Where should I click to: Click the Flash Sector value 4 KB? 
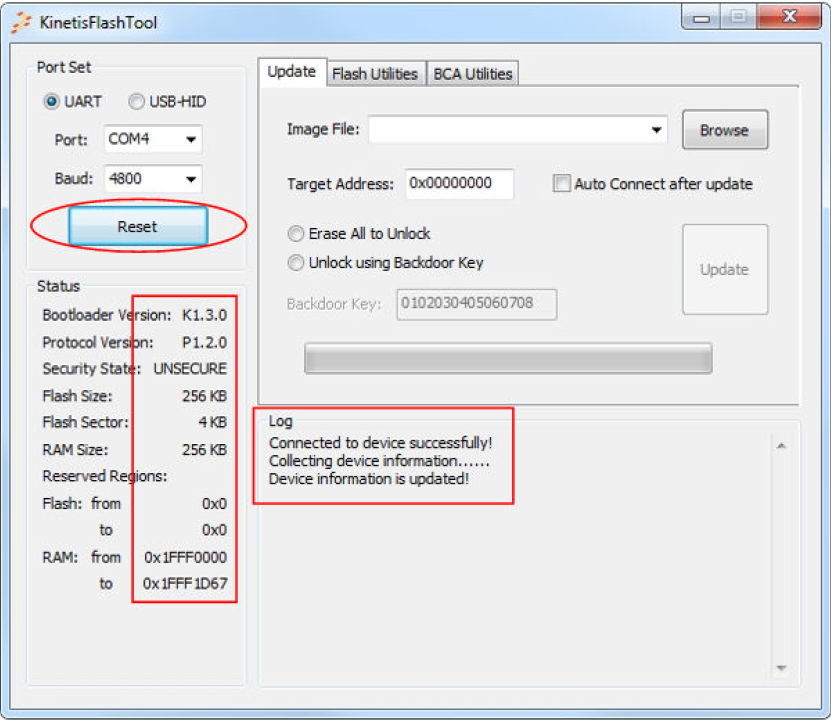click(213, 423)
